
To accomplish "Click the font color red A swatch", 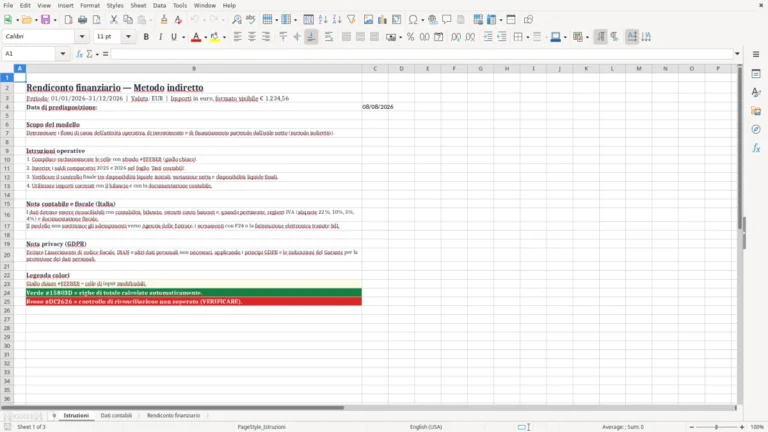I will [196, 37].
